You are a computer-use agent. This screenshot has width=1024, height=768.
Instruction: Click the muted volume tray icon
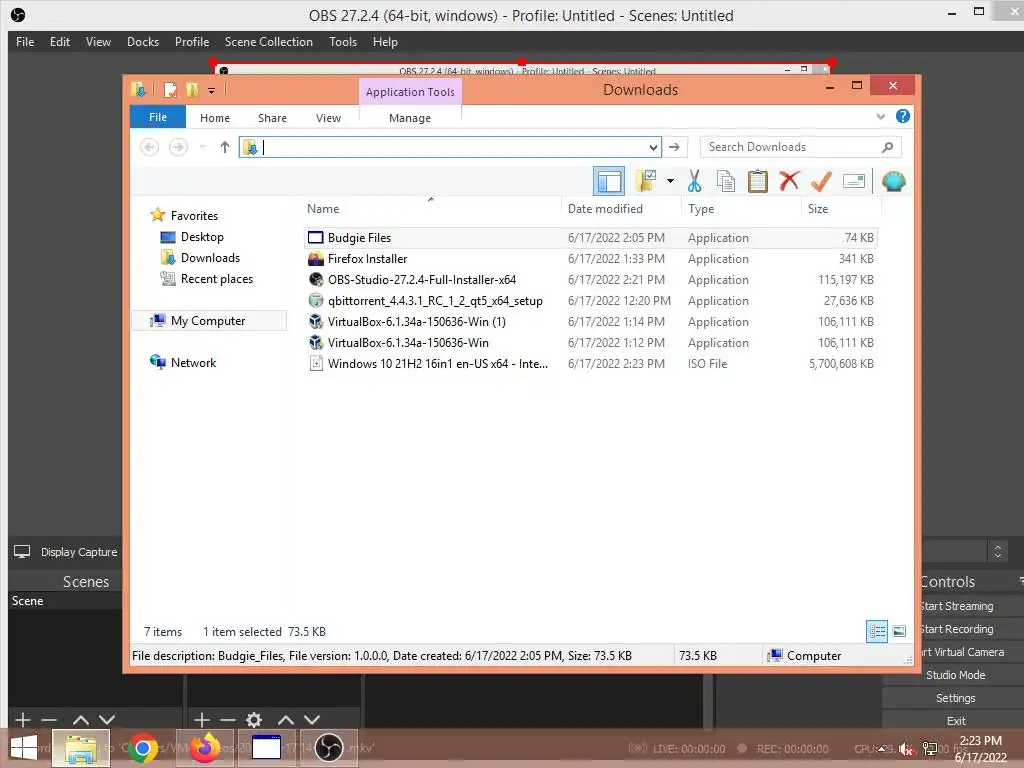pyautogui.click(x=905, y=749)
